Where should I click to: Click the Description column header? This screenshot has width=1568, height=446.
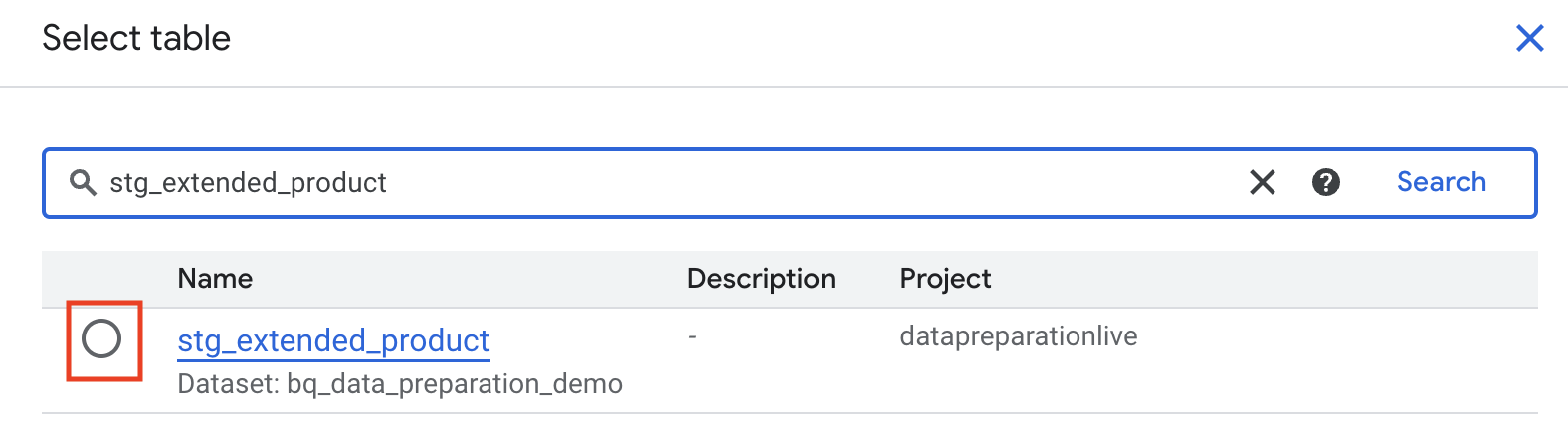761,279
